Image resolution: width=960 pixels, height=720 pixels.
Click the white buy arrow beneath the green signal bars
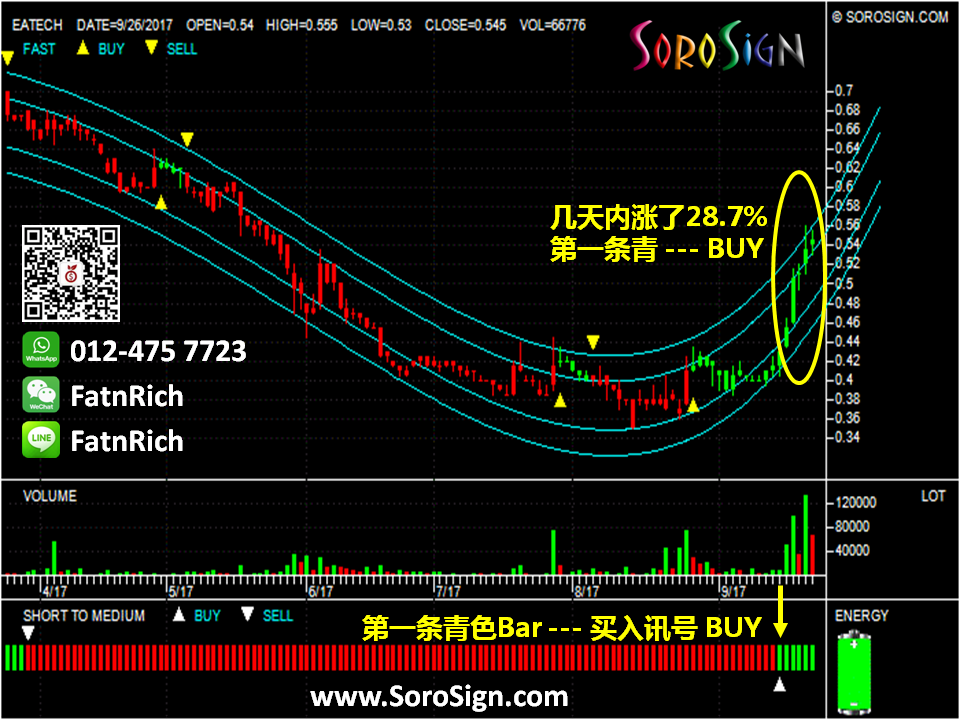[779, 684]
